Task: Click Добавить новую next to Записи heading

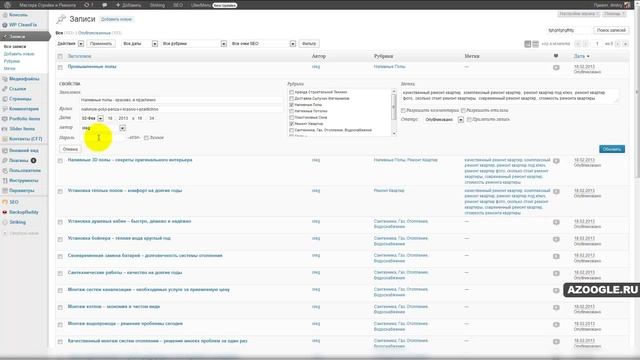Action: click(116, 19)
